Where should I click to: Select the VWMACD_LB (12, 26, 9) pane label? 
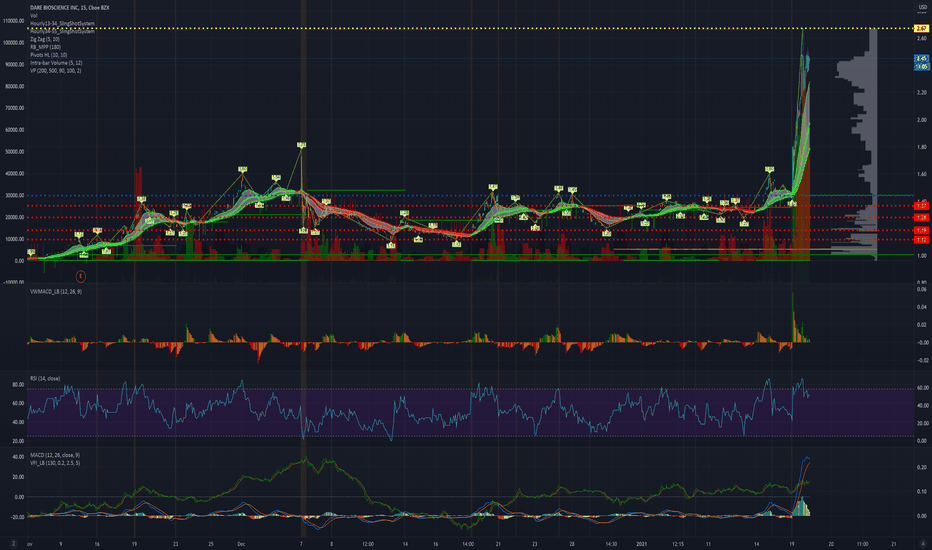coord(56,291)
